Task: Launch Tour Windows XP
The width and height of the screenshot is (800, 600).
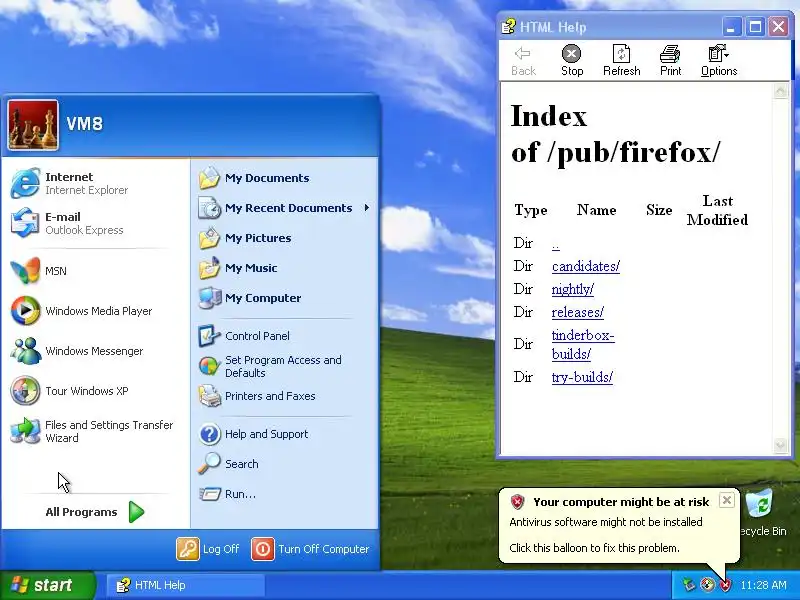Action: point(95,391)
